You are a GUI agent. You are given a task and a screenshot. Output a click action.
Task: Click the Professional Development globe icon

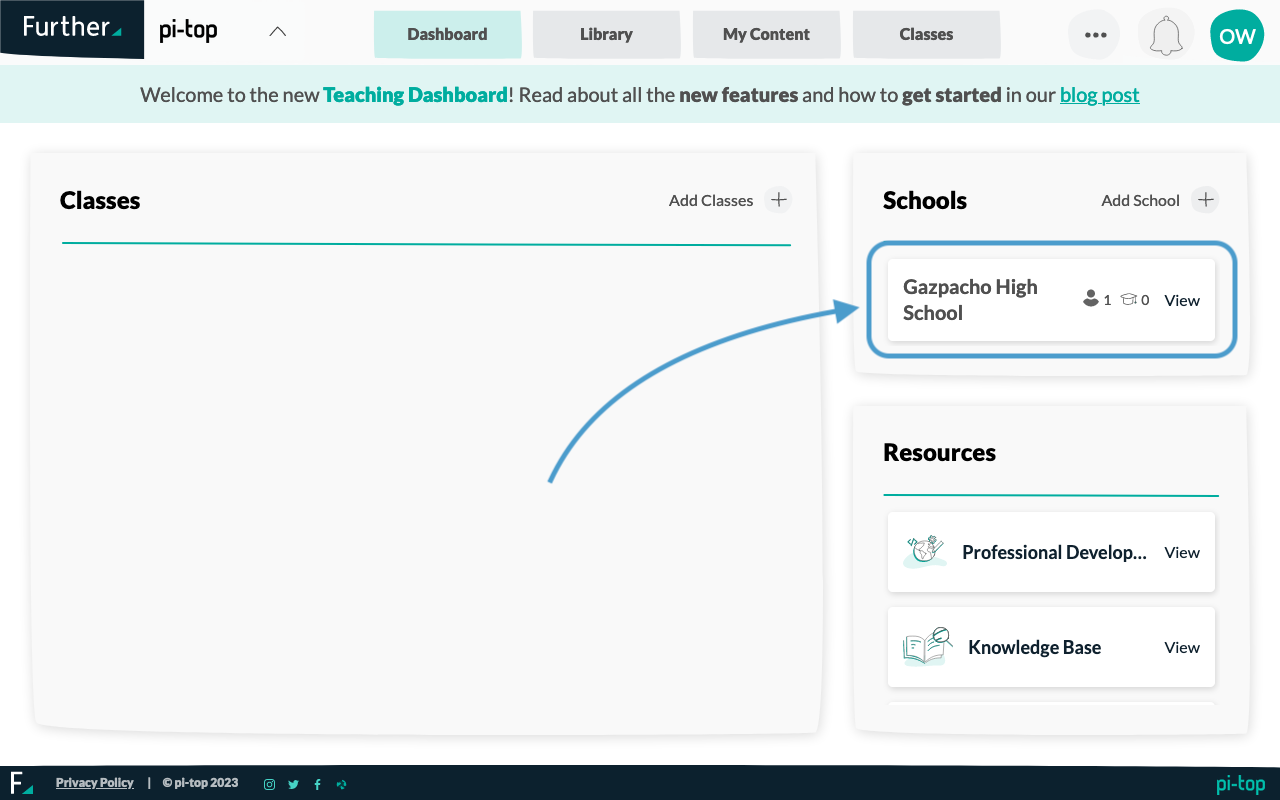coord(925,552)
